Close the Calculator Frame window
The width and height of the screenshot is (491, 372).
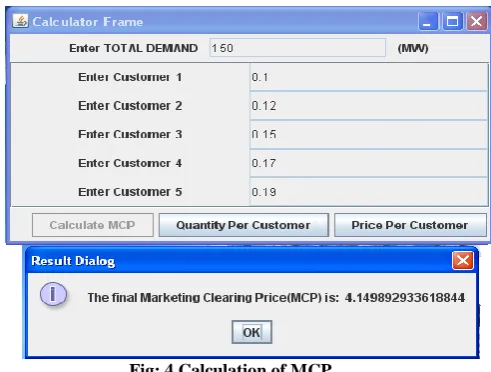(476, 21)
